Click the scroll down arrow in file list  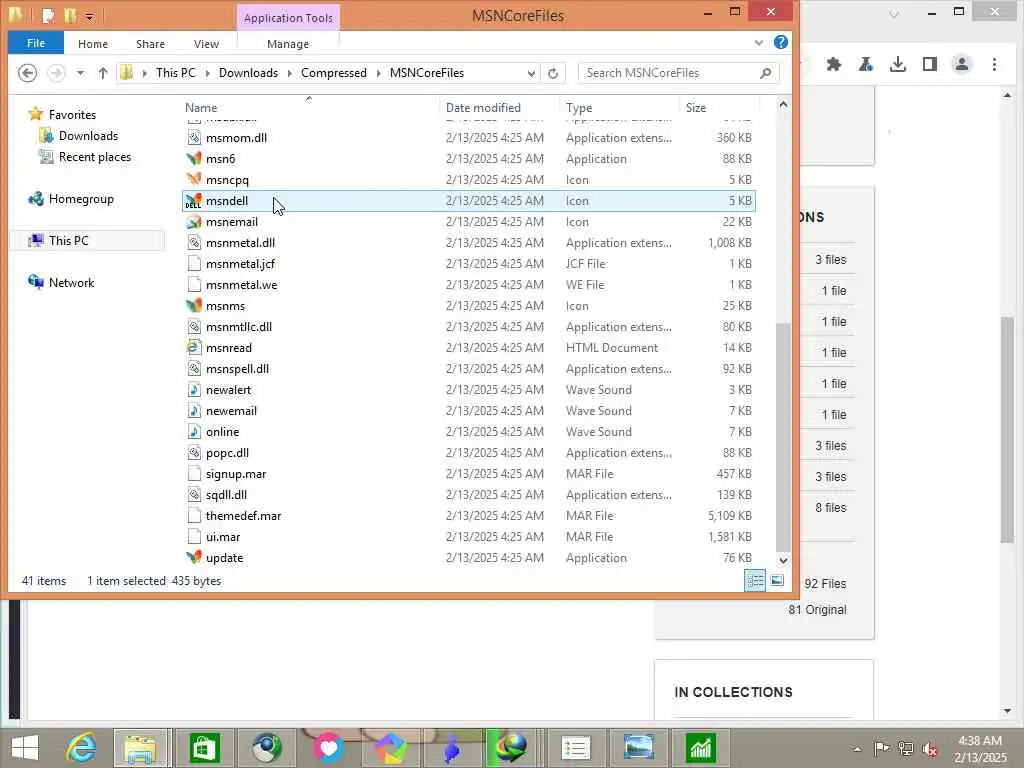[783, 560]
